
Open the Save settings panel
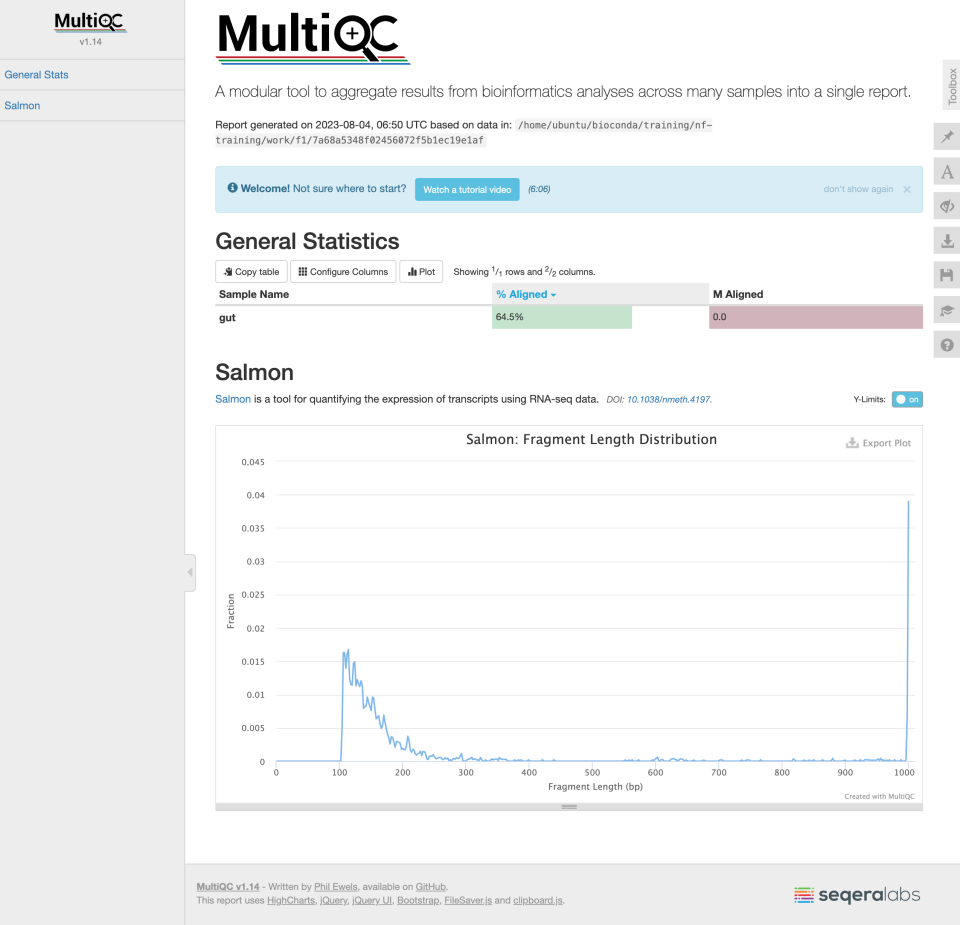tap(946, 275)
